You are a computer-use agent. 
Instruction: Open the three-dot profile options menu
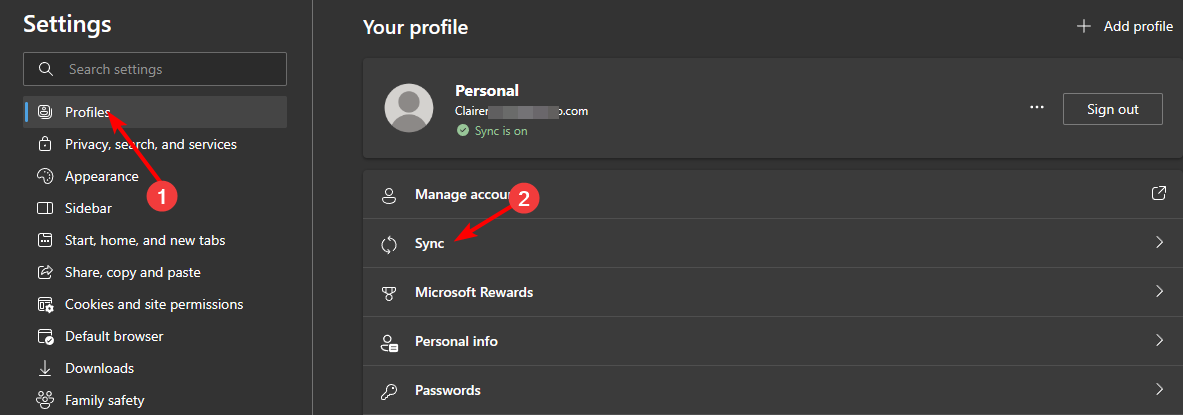pyautogui.click(x=1037, y=109)
